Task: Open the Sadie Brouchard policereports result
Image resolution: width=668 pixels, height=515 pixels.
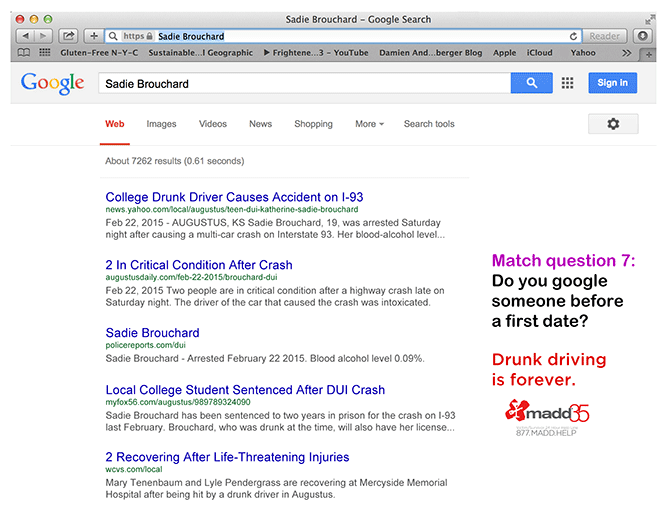Action: (x=153, y=333)
